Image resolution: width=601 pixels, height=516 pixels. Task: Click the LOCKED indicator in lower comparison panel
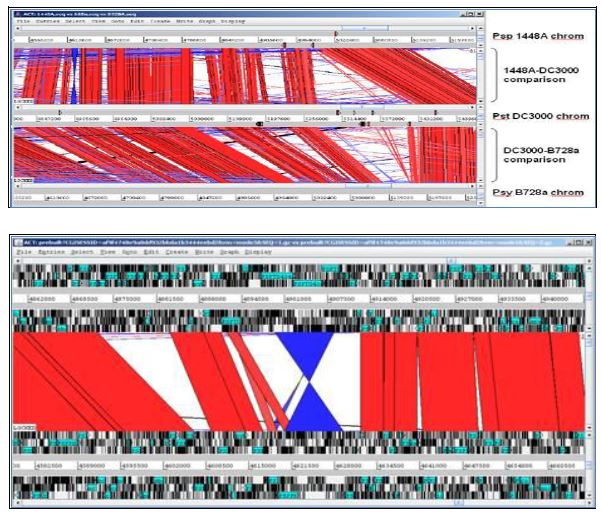[23, 427]
